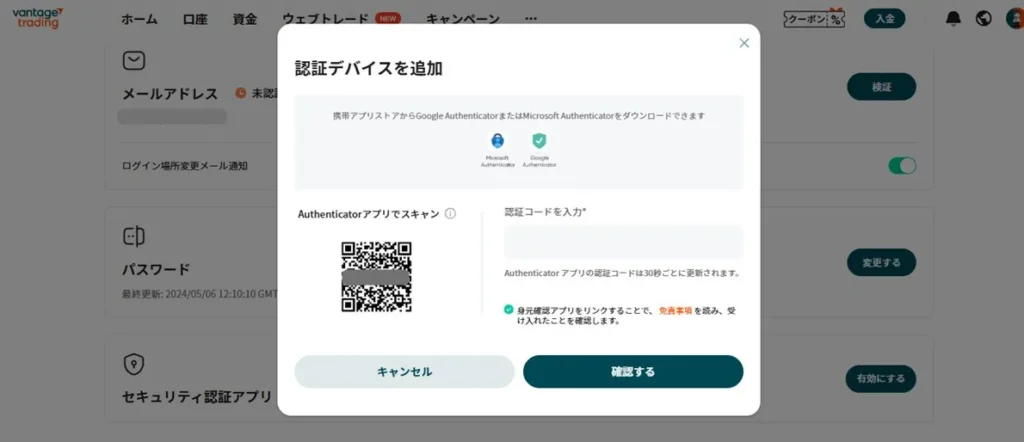The height and width of the screenshot is (442, 1024).
Task: Click the QR code image
Action: pyautogui.click(x=376, y=277)
